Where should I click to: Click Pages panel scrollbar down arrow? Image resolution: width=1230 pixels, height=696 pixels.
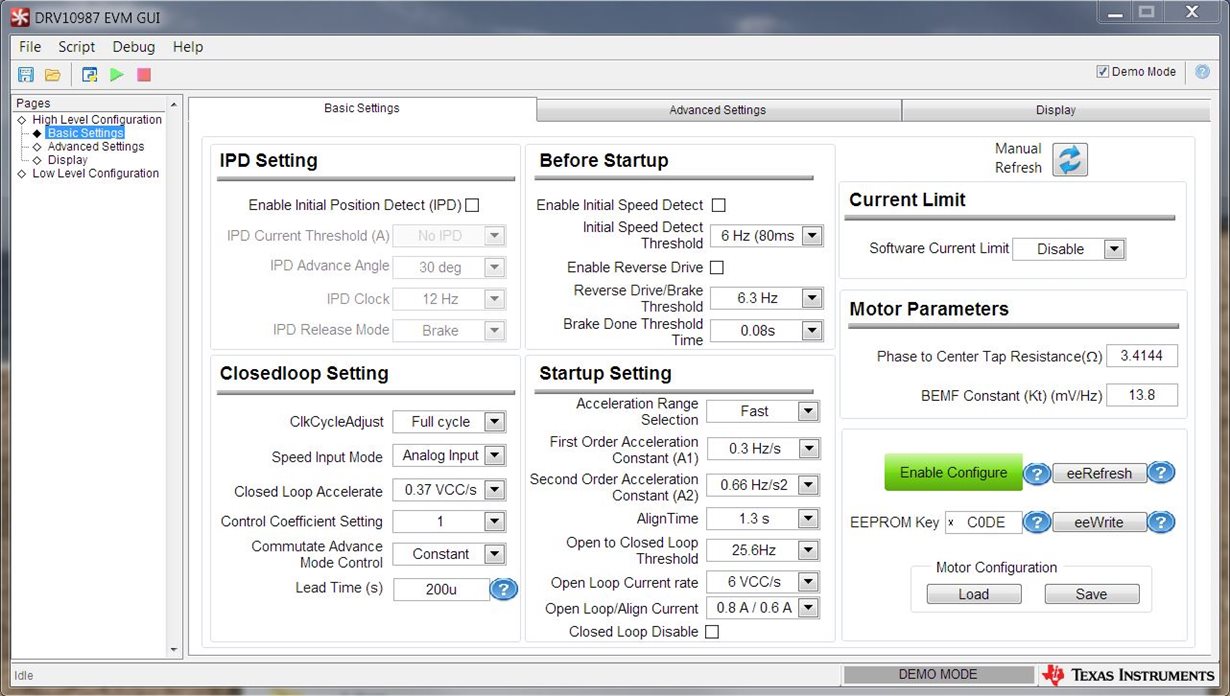[x=174, y=650]
